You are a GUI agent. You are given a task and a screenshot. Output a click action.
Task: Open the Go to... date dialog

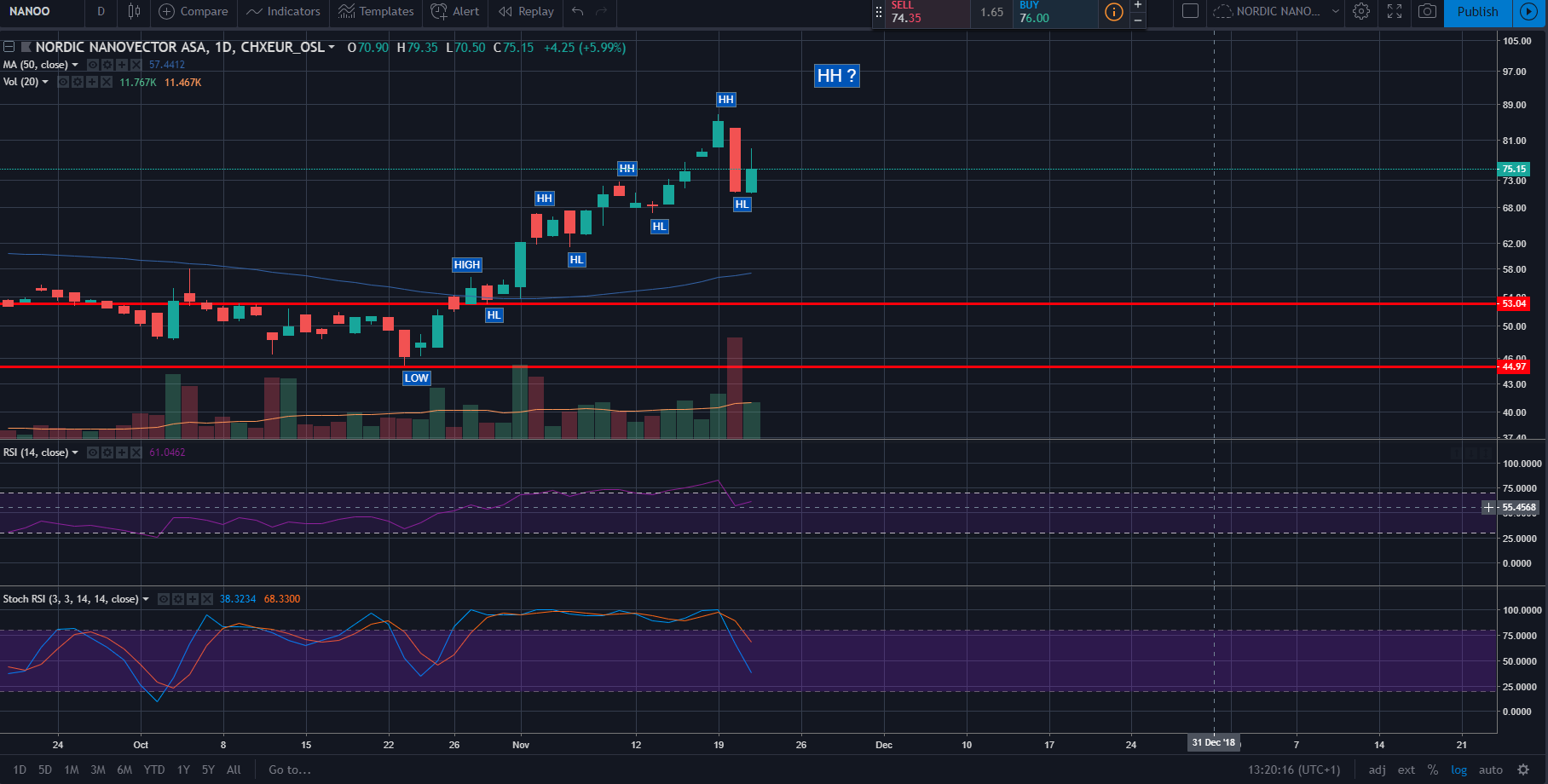pyautogui.click(x=290, y=770)
